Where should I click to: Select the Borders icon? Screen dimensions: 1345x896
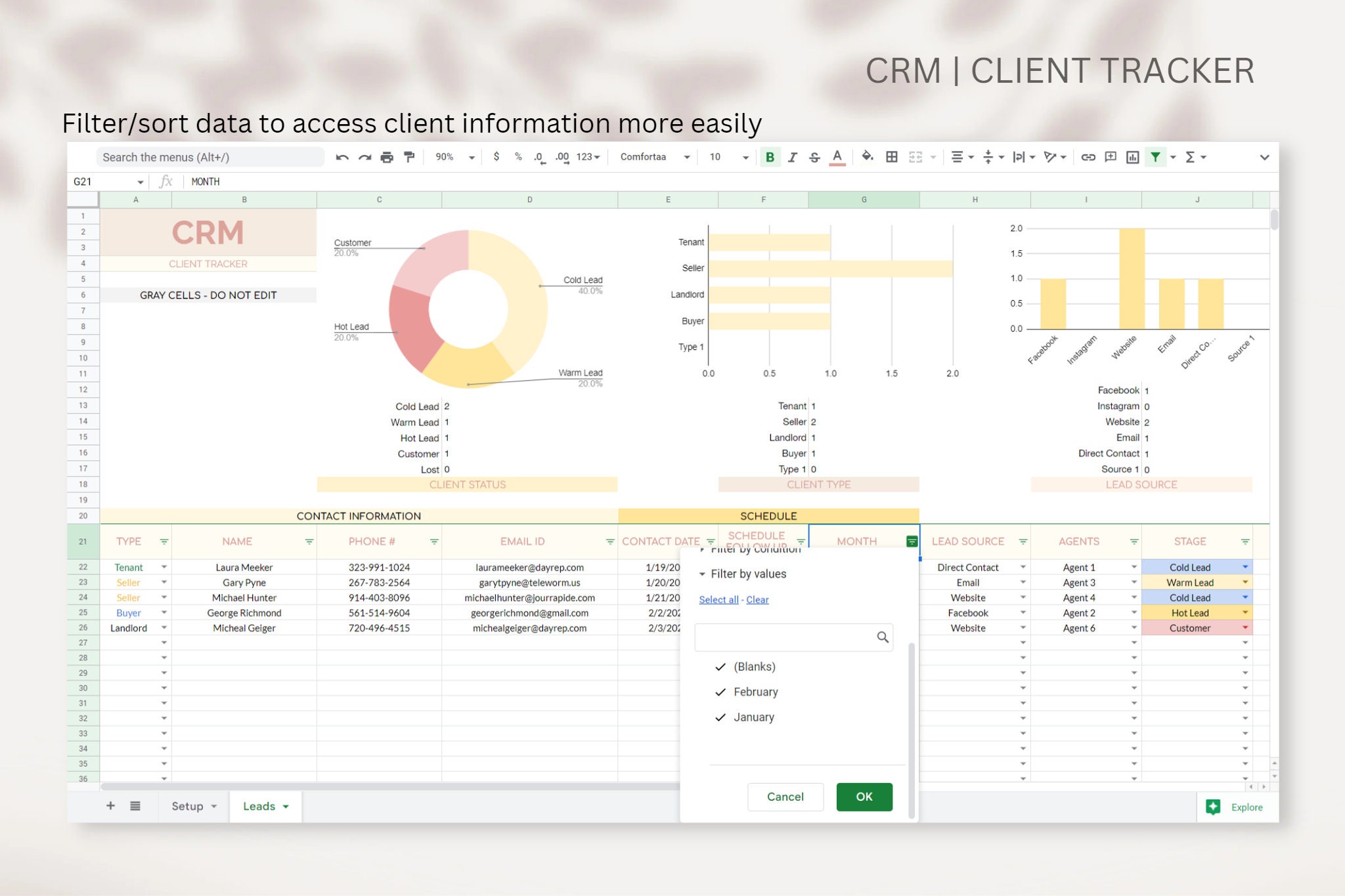click(891, 157)
